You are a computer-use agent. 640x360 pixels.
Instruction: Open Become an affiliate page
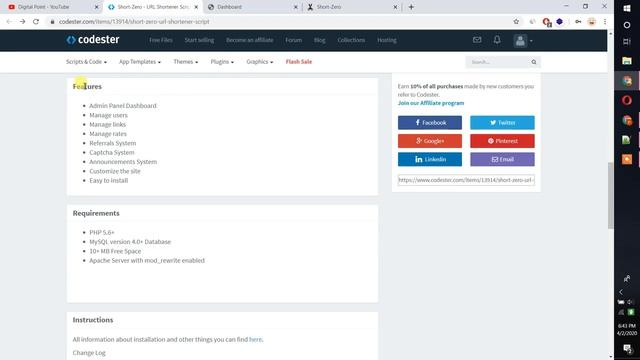click(250, 40)
